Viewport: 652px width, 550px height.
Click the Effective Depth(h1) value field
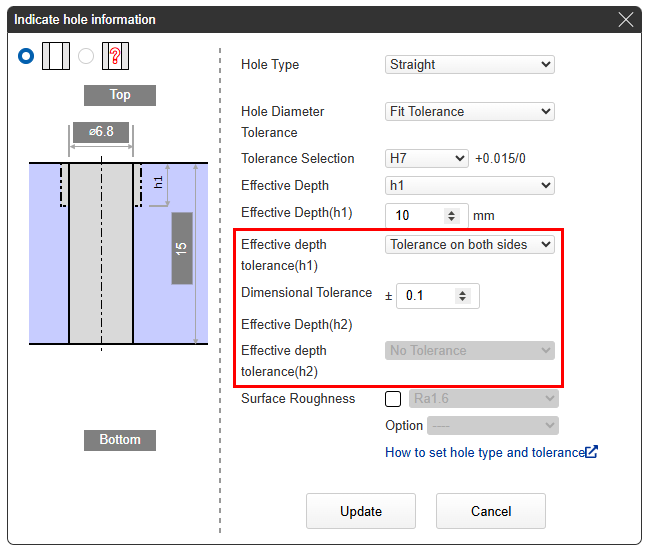tap(415, 216)
